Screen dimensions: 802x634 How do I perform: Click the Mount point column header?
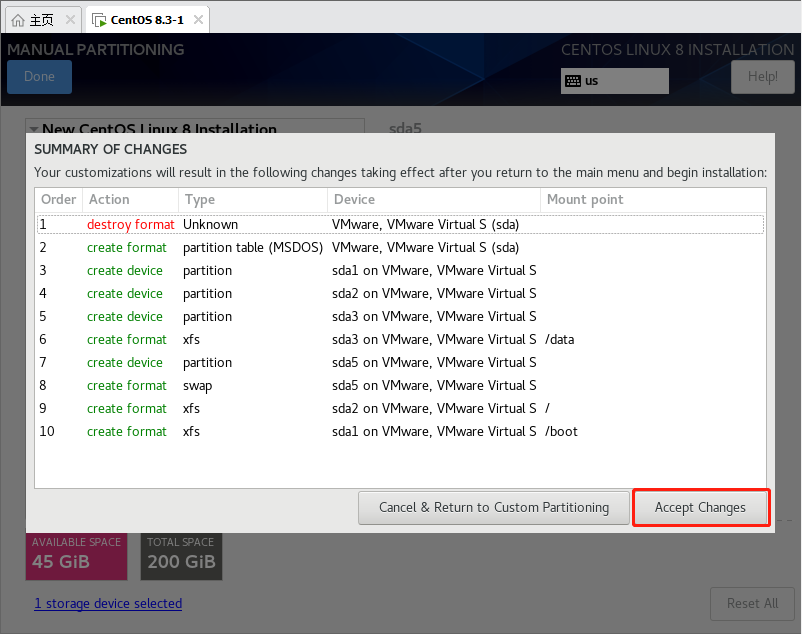(653, 199)
